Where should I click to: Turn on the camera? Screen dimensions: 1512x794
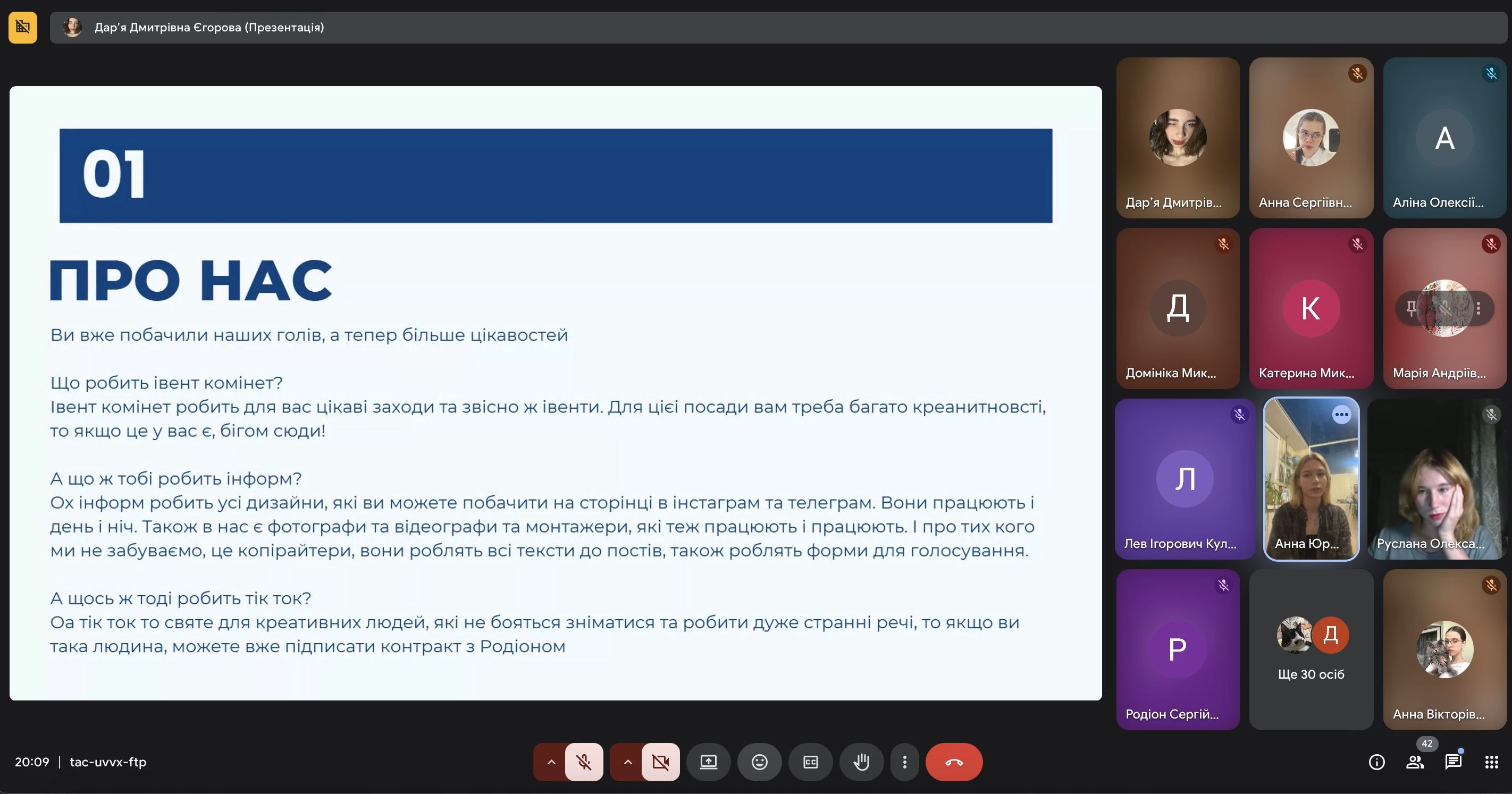click(660, 762)
